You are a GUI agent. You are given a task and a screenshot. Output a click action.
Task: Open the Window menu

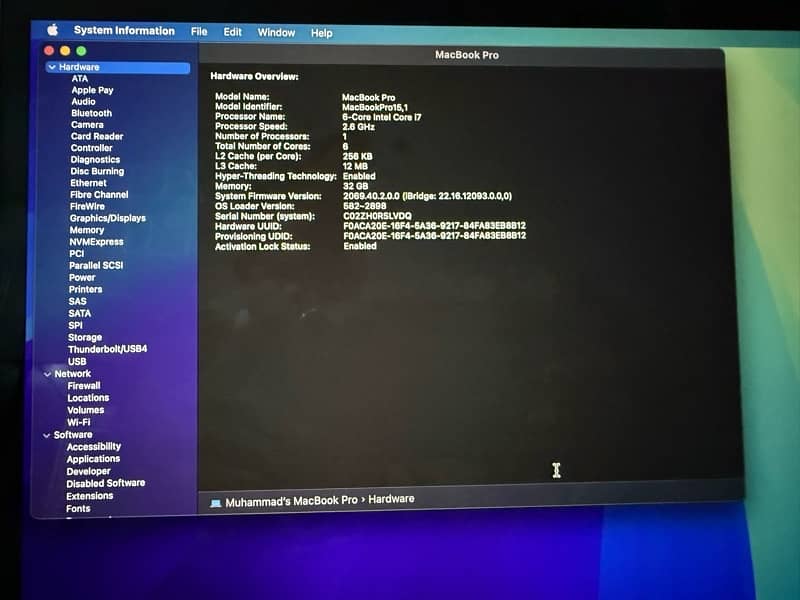point(276,33)
